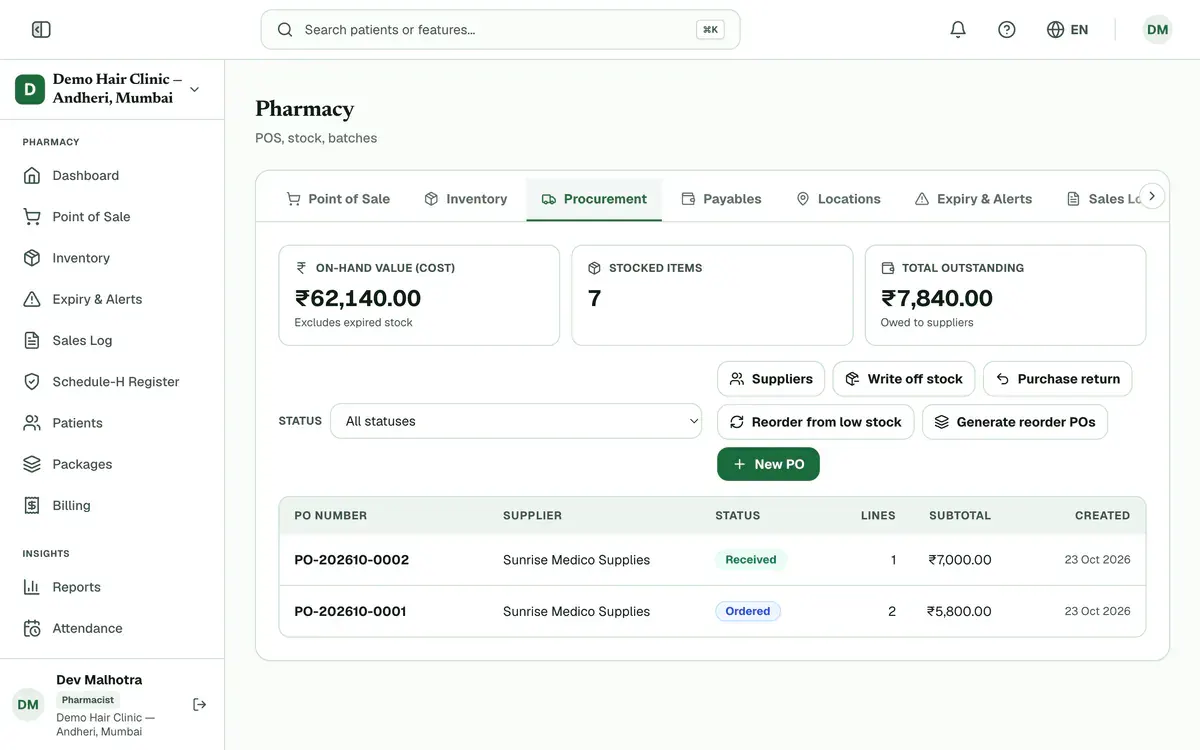Image resolution: width=1200 pixels, height=750 pixels.
Task: Click the Received status badge
Action: click(751, 560)
